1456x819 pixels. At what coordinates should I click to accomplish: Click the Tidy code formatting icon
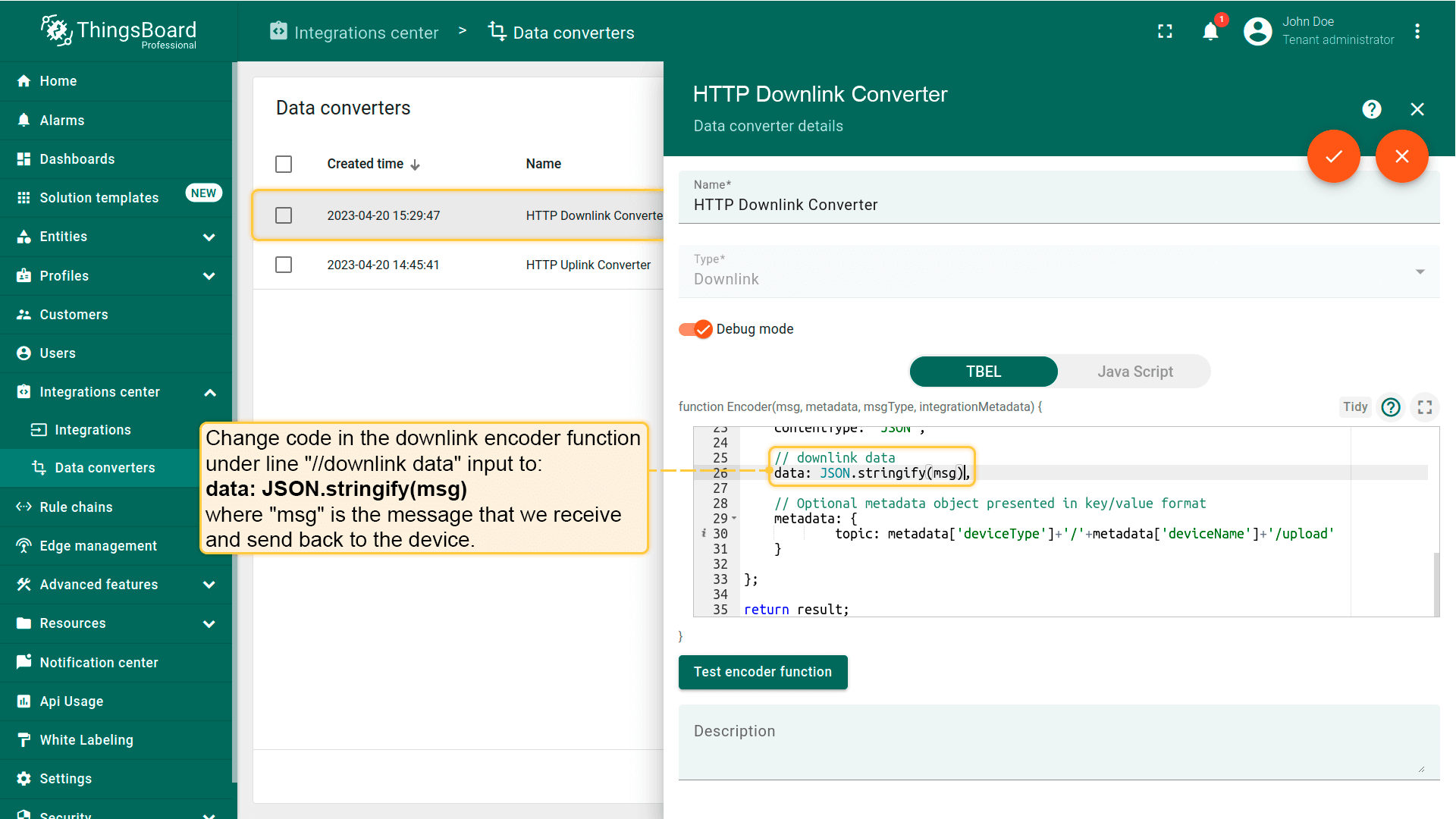[x=1356, y=407]
